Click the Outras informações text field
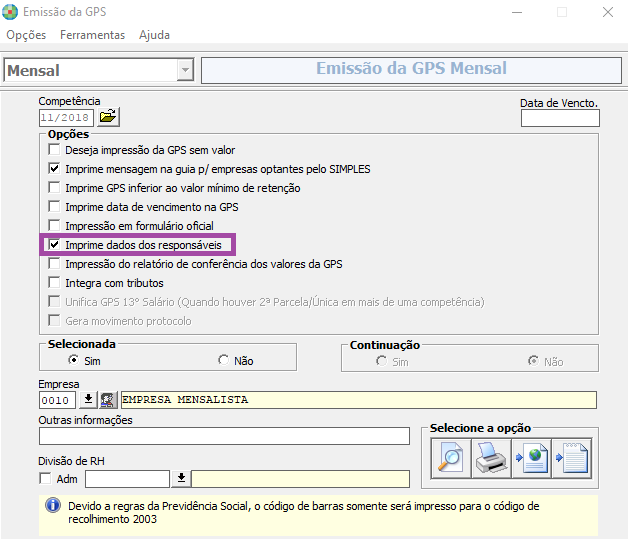 point(224,436)
